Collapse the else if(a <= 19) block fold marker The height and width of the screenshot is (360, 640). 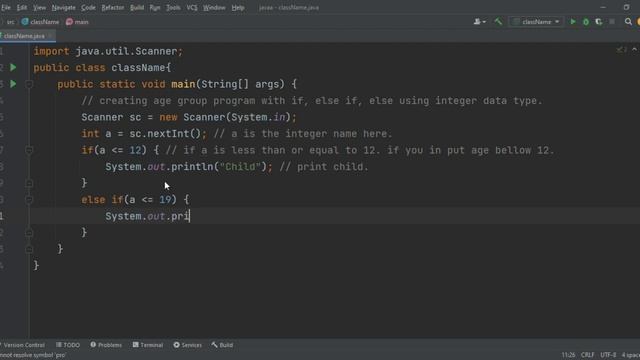click(29, 200)
